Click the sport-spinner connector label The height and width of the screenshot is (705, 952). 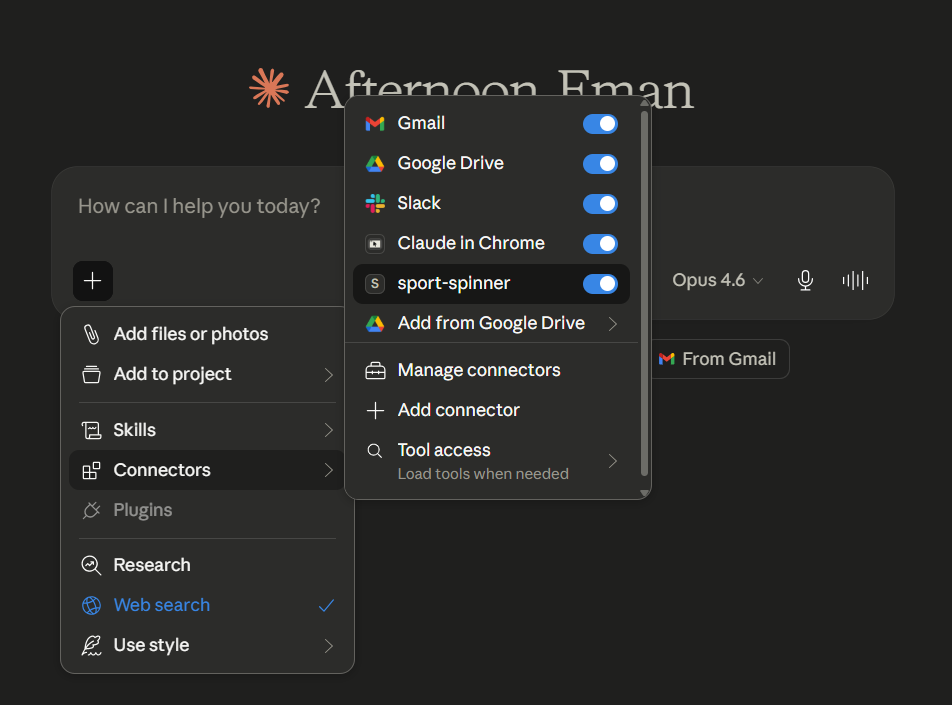(454, 284)
